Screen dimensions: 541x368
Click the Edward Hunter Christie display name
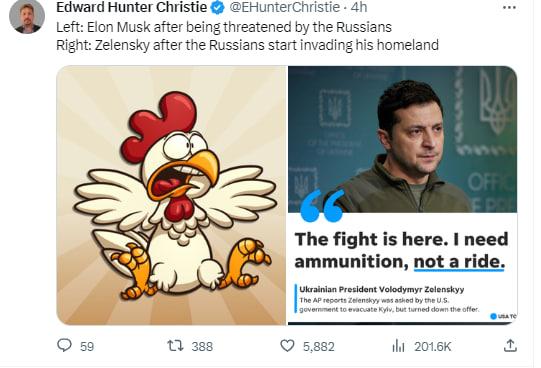click(131, 7)
